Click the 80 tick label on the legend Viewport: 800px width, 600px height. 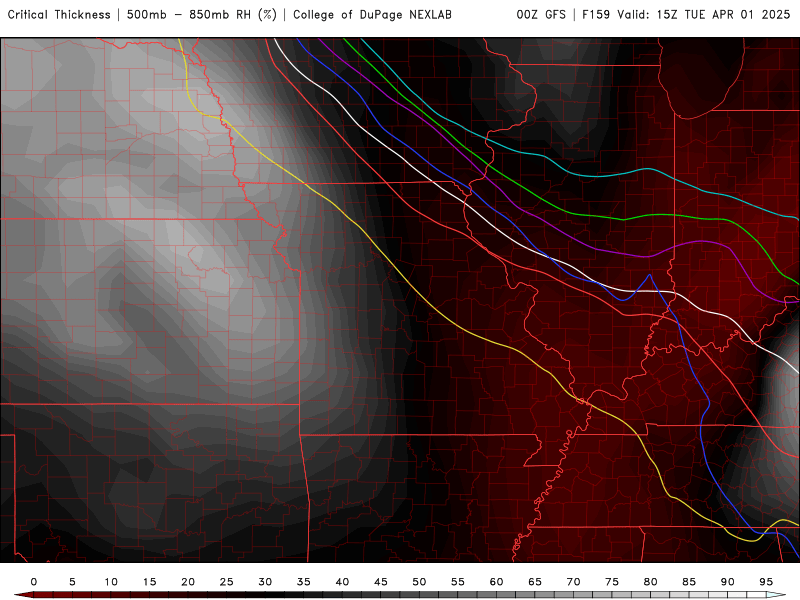pyautogui.click(x=651, y=582)
